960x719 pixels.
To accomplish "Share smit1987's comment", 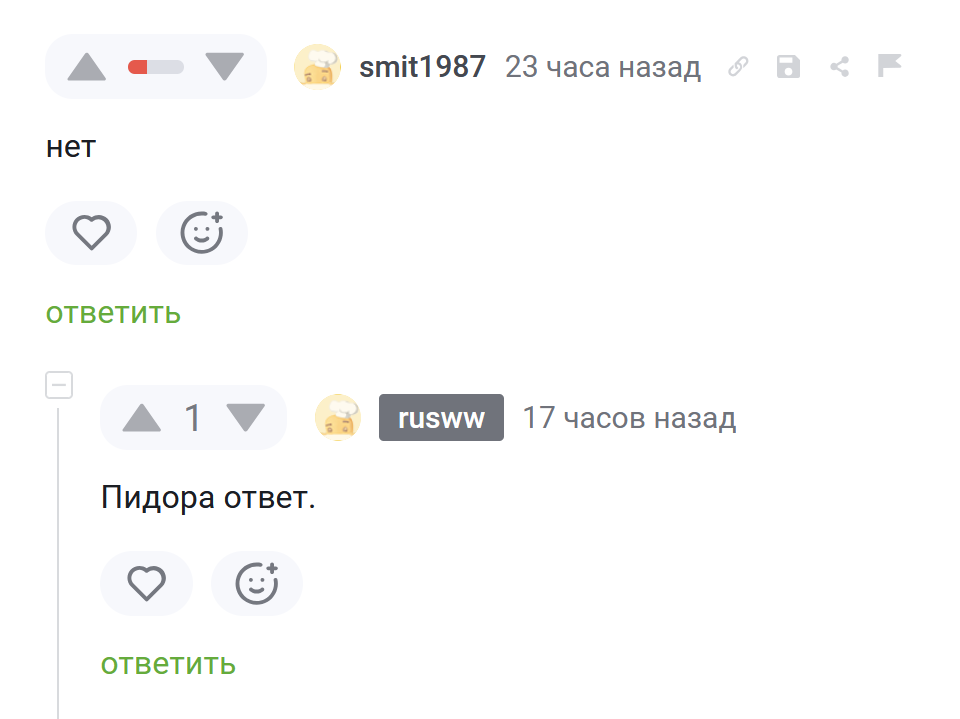I will 840,67.
